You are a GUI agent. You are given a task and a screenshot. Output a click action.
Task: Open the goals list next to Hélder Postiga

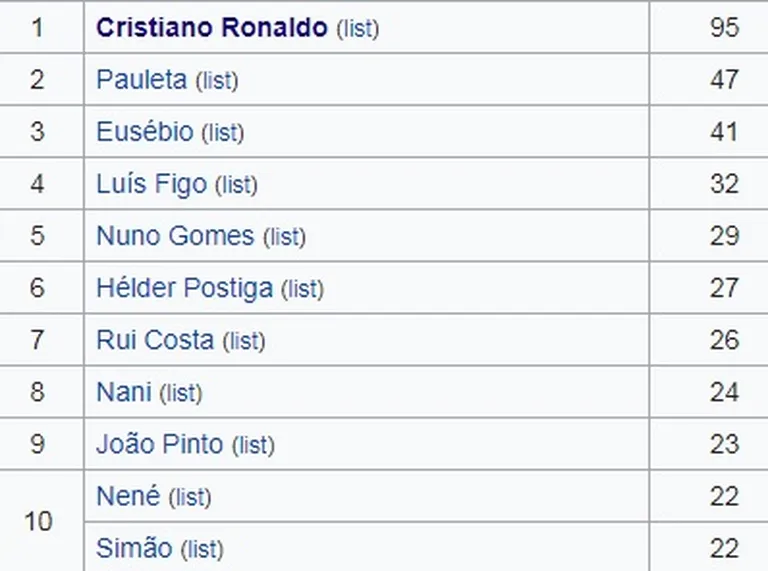tap(303, 288)
